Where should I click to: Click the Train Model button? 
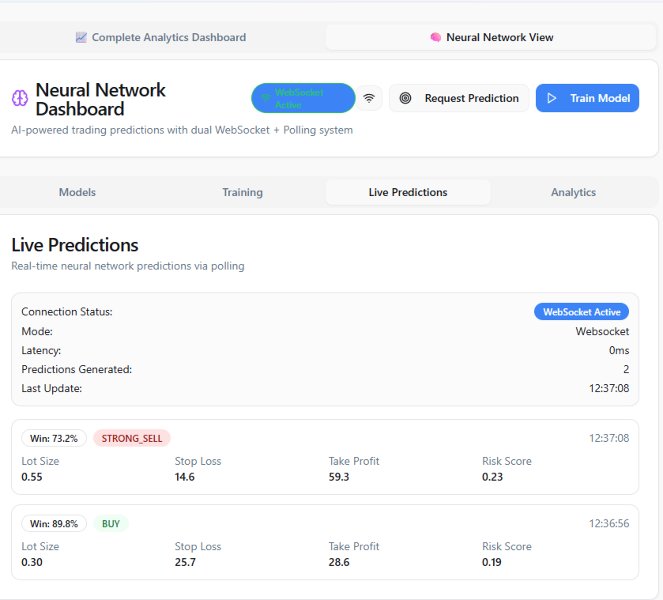pos(587,98)
